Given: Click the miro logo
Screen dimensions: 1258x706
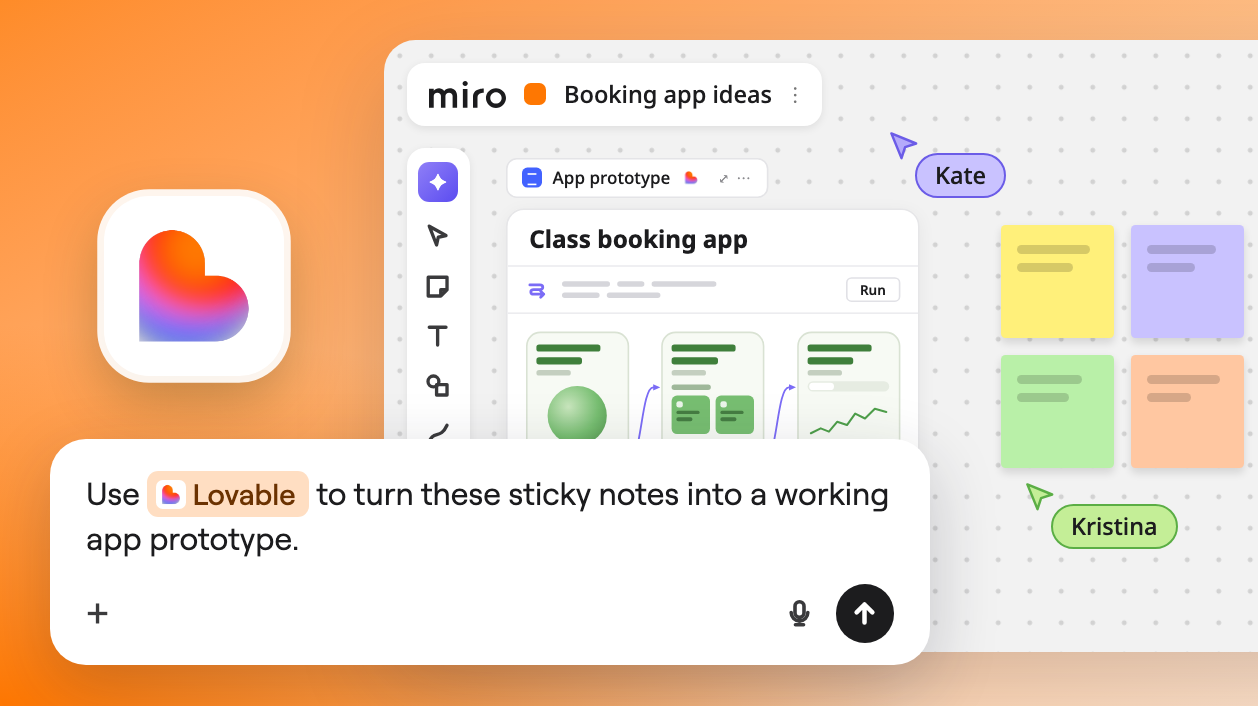Looking at the screenshot, I should tap(467, 95).
